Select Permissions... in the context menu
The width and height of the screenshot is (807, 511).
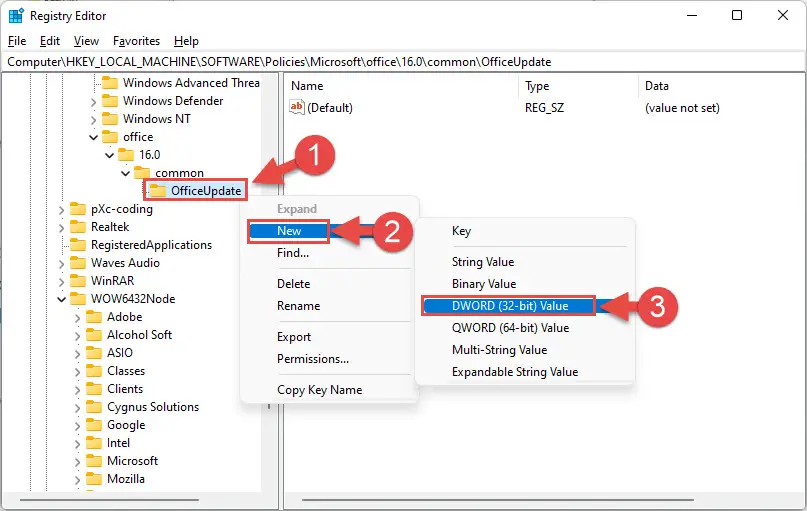coord(312,359)
